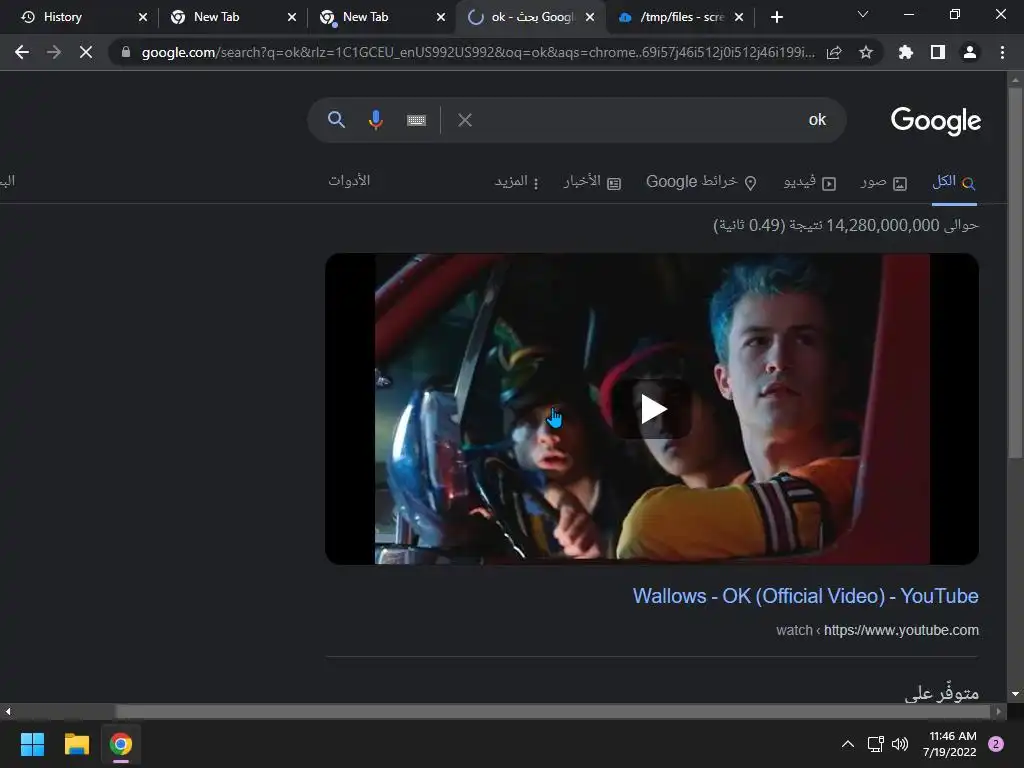The width and height of the screenshot is (1024, 768).
Task: Close the second New Tab
Action: click(x=441, y=17)
